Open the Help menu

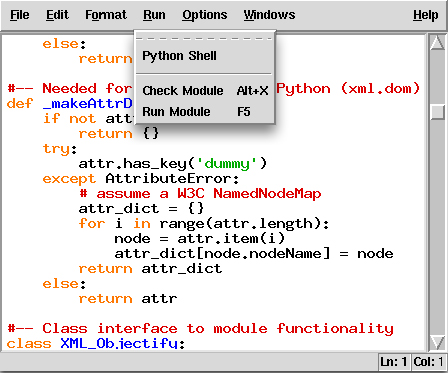pyautogui.click(x=426, y=15)
